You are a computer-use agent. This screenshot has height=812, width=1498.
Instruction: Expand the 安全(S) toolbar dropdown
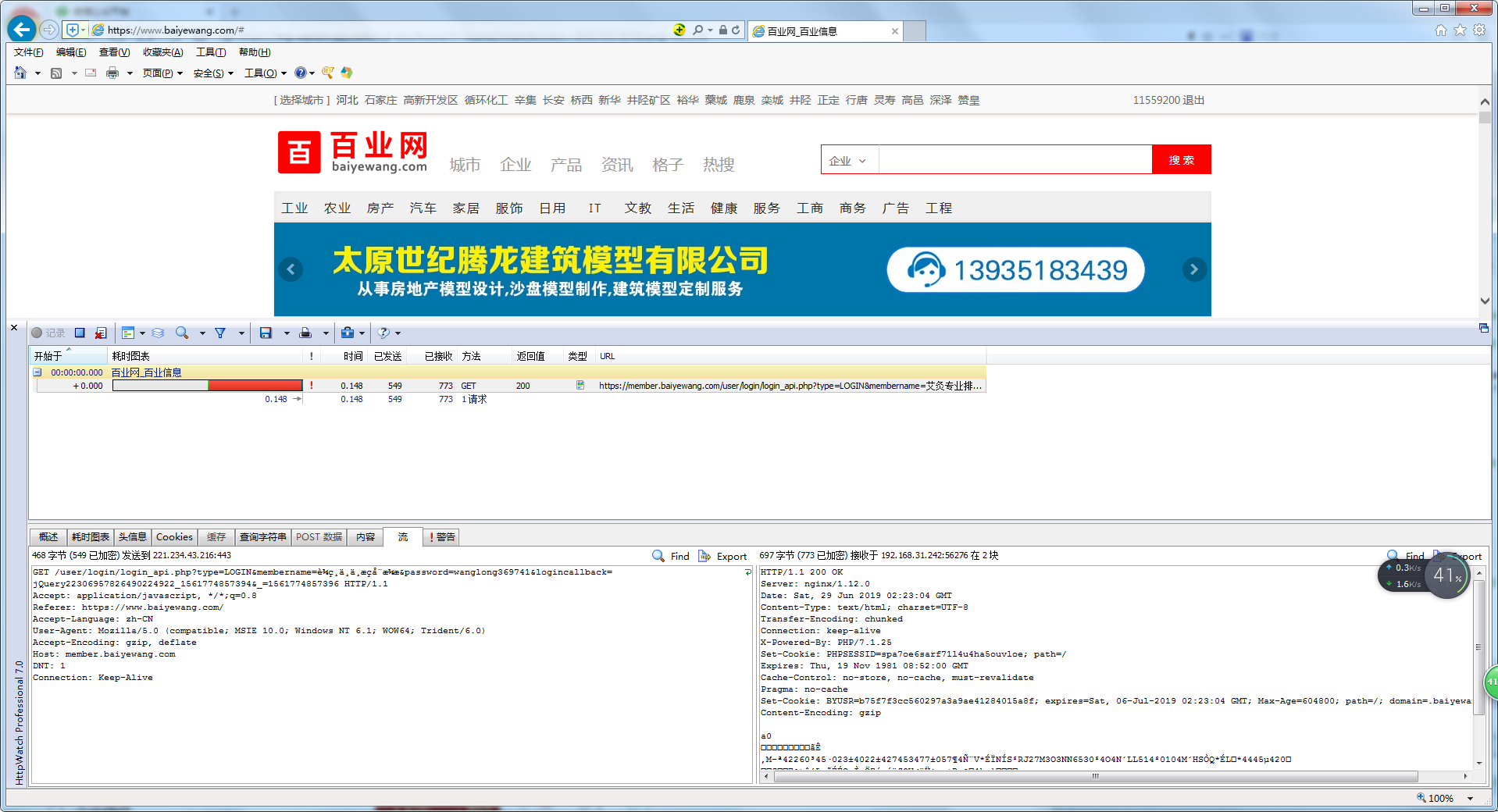(x=213, y=73)
